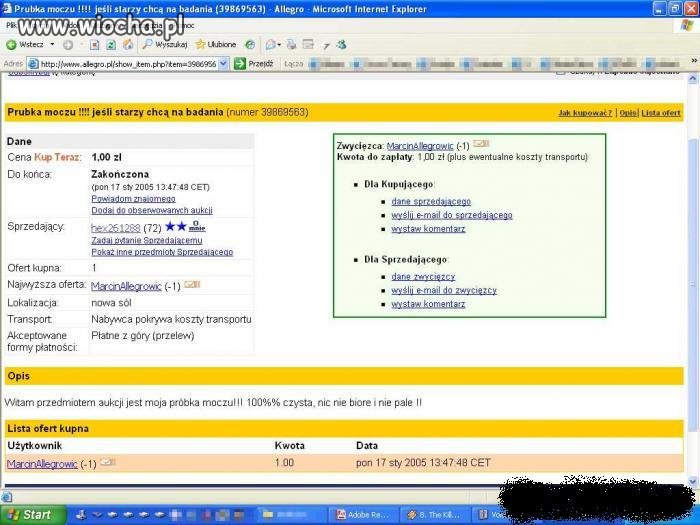The height and width of the screenshot is (525, 700).
Task: Click 'Dodaj do obserwowanych aukcji' link
Action: pos(152,210)
